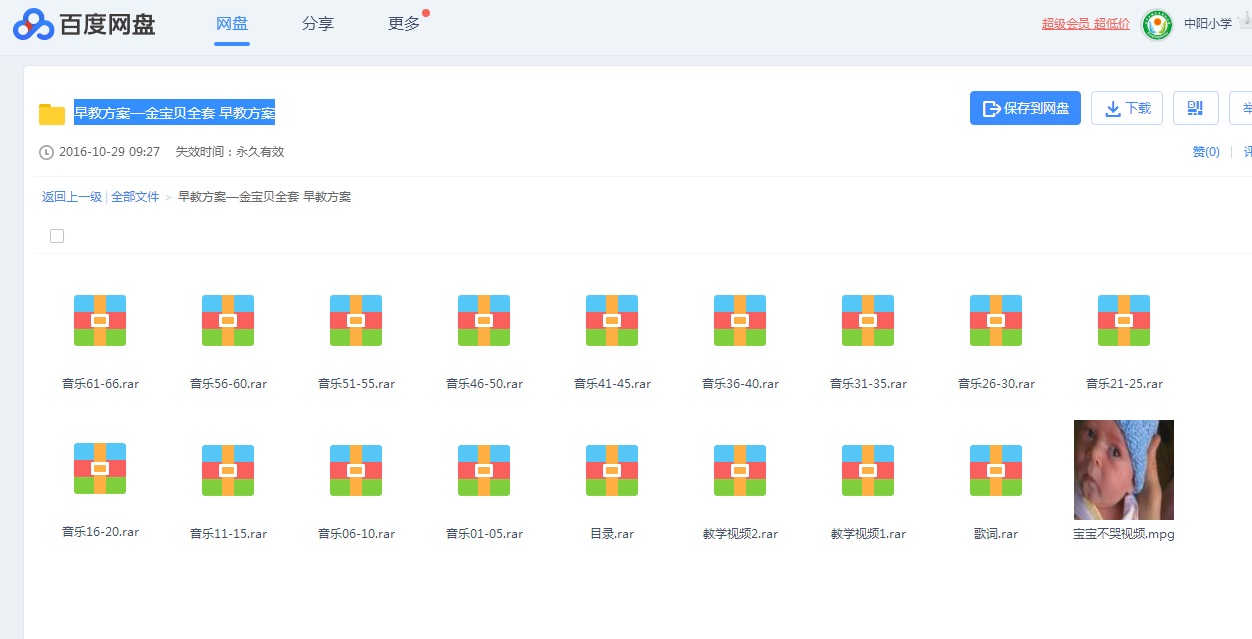
Task: Open the QR code sharing panel
Action: pos(1195,107)
